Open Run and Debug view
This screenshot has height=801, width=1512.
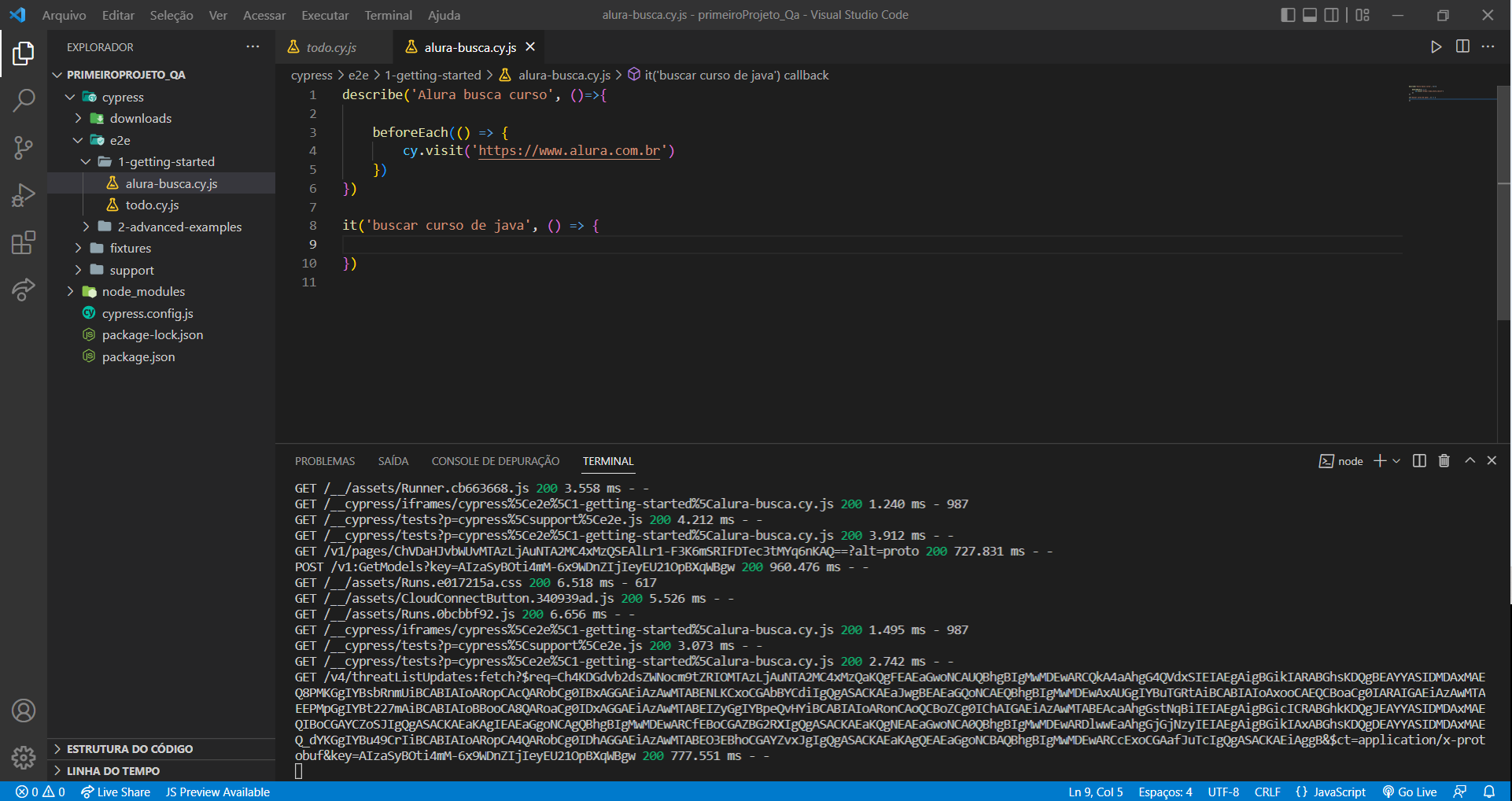click(x=24, y=194)
